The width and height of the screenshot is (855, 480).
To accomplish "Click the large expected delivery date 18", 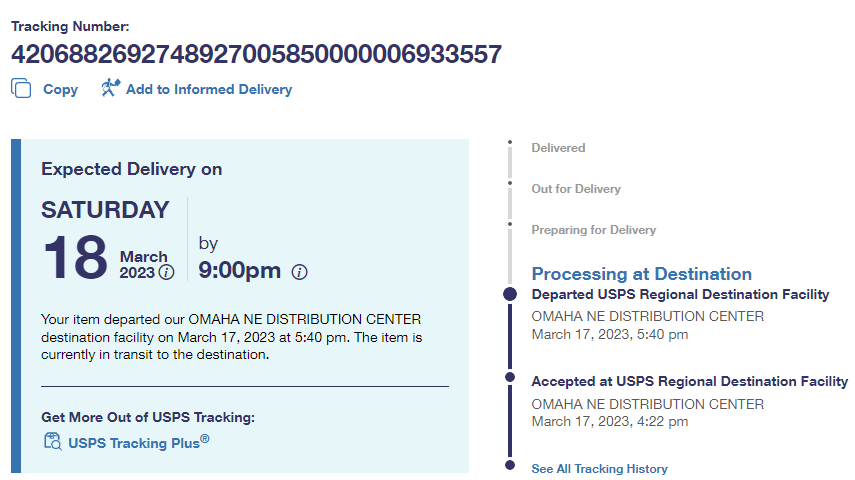I will (x=75, y=257).
